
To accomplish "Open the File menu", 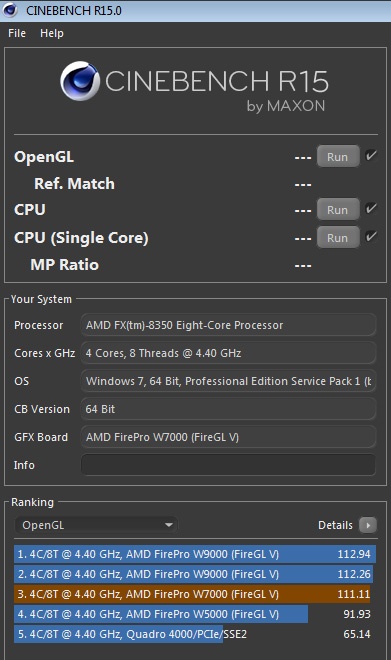I will pyautogui.click(x=17, y=33).
